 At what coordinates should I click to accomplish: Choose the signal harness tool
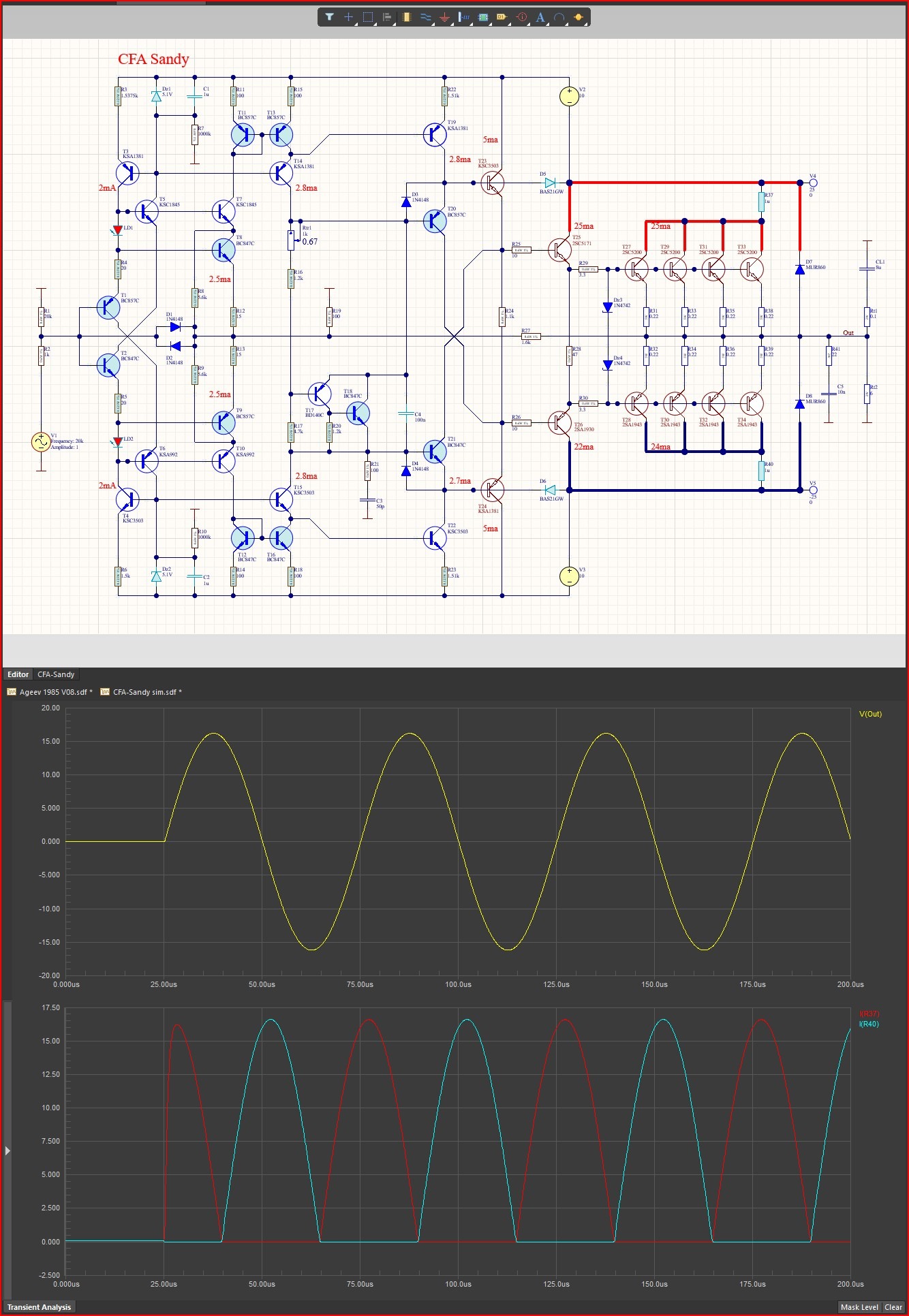click(464, 17)
